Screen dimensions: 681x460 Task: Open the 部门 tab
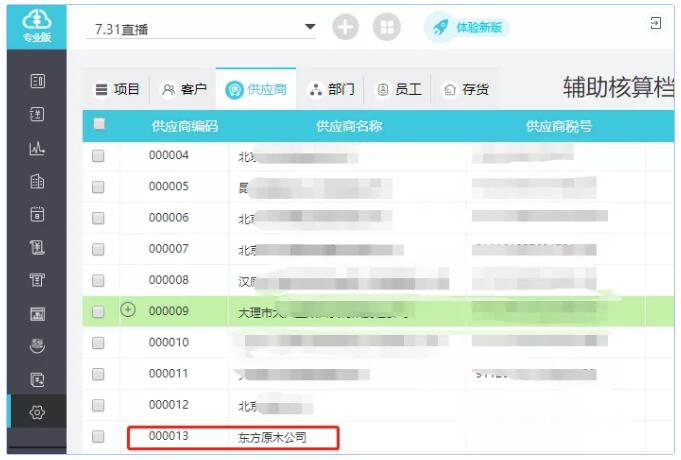332,89
